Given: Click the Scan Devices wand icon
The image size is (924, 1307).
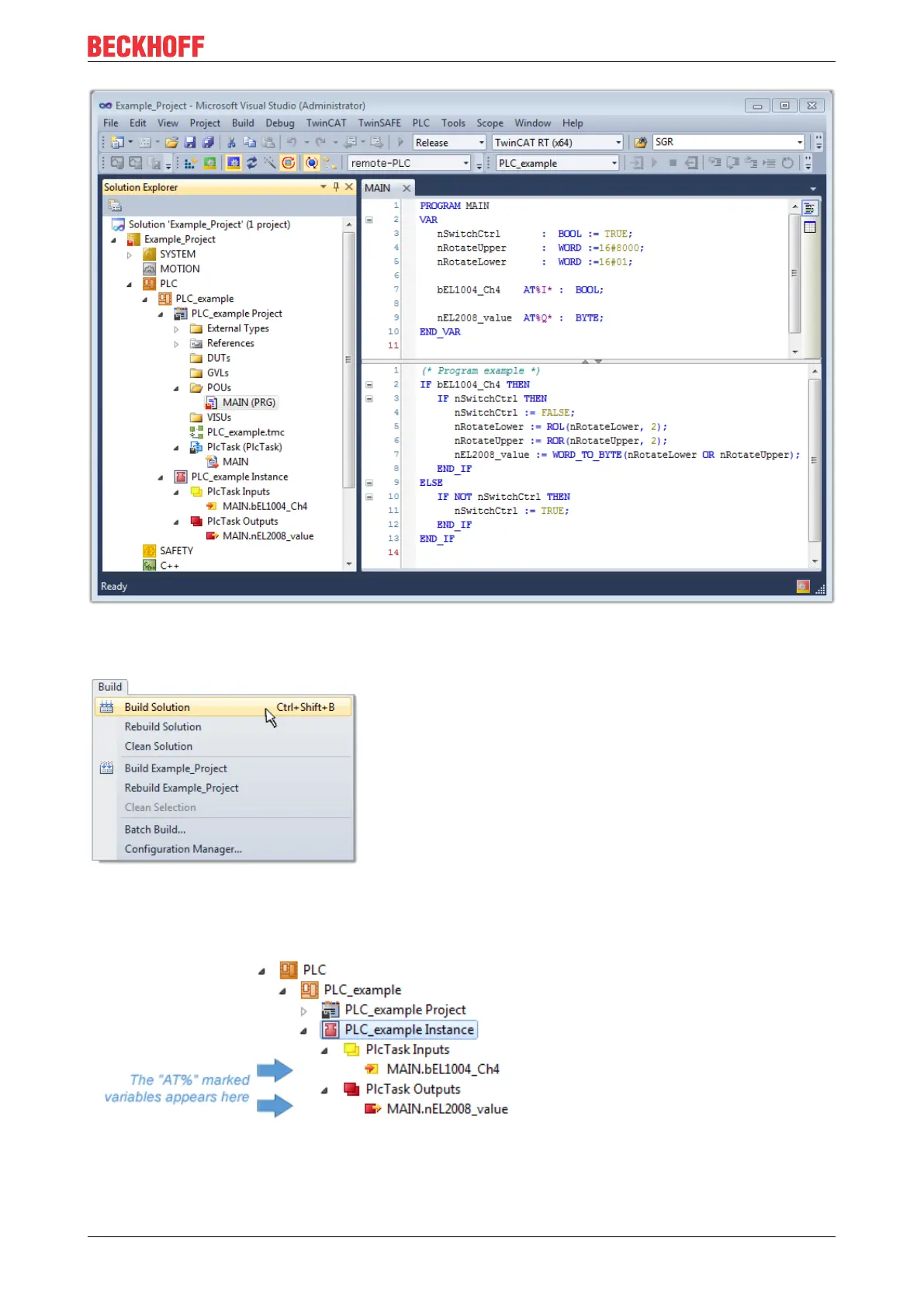Looking at the screenshot, I should pos(269,163).
